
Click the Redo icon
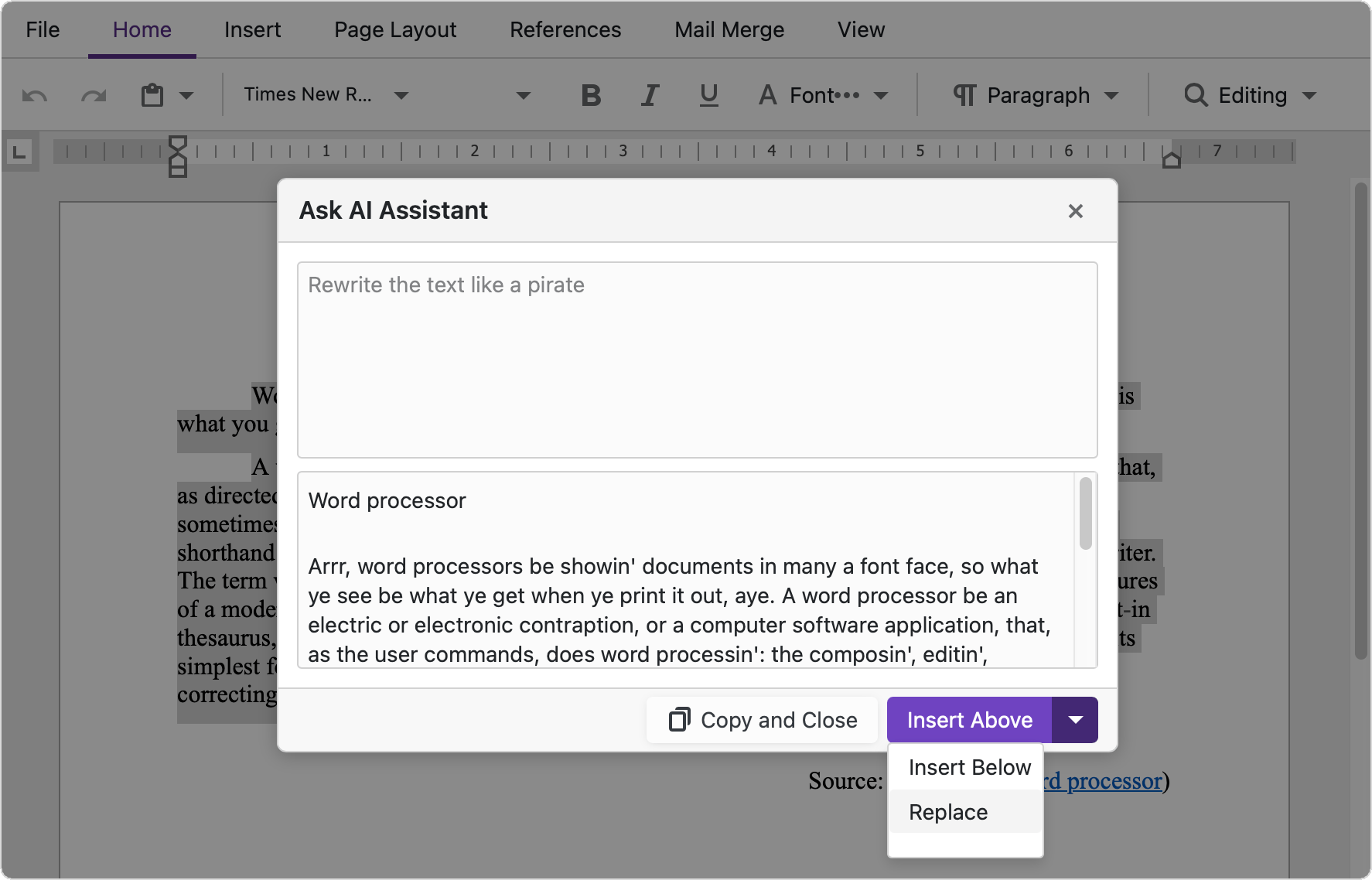click(93, 94)
